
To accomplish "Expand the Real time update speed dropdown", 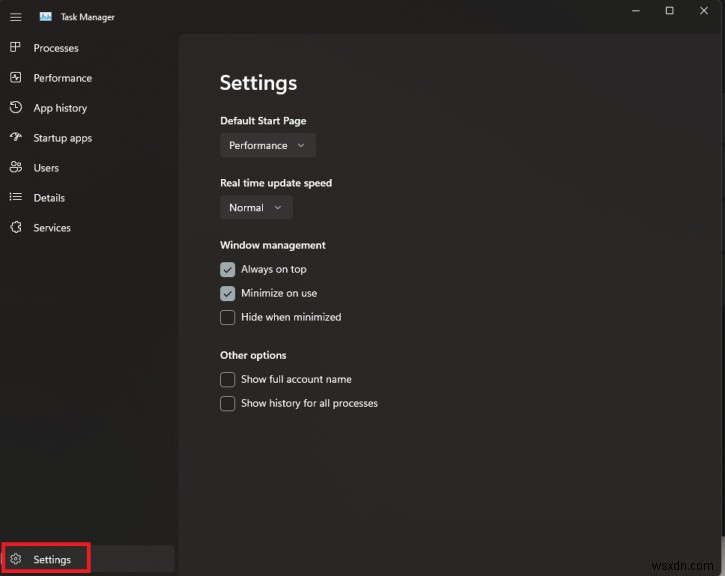I will (x=256, y=208).
